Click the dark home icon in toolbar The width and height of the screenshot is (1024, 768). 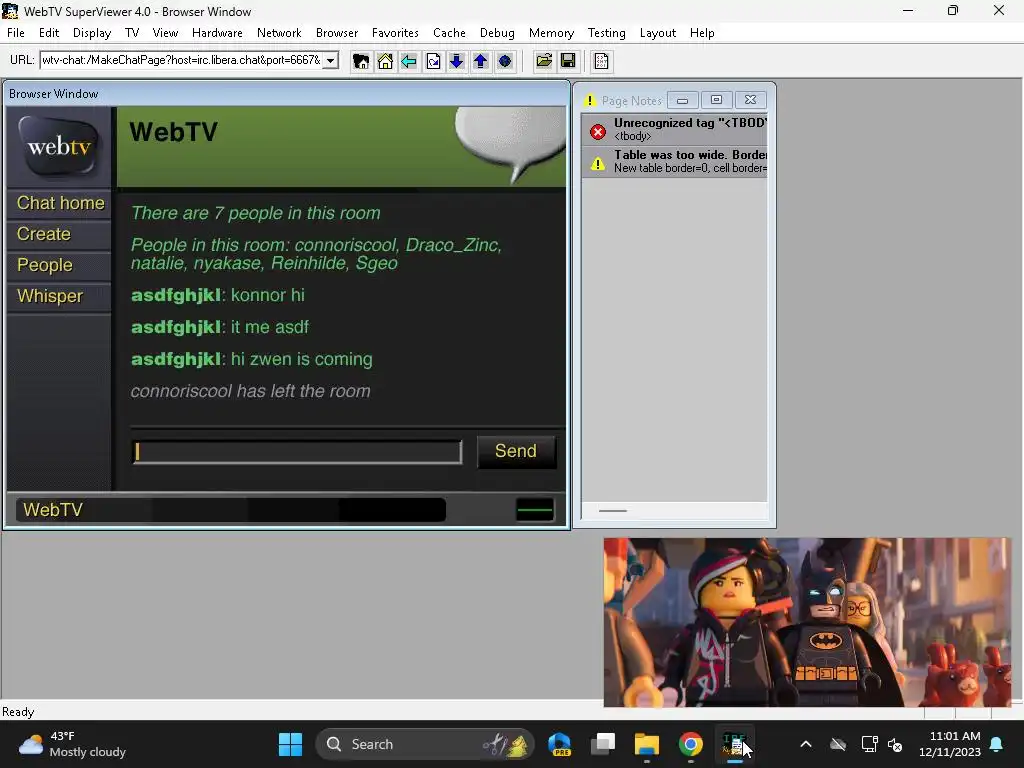361,61
